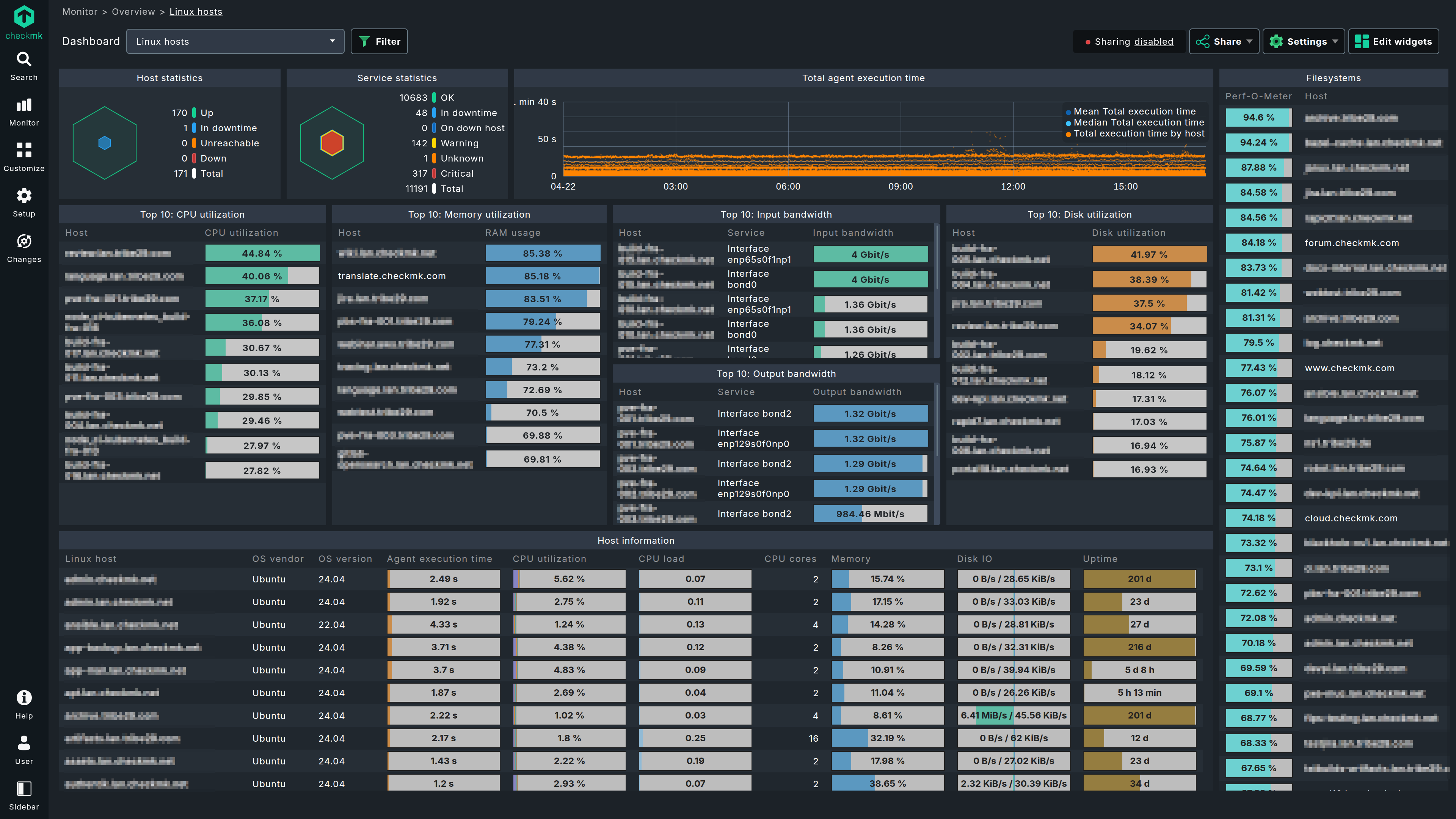Open the Setup gear icon
This screenshot has width=1456, height=819.
[x=24, y=196]
